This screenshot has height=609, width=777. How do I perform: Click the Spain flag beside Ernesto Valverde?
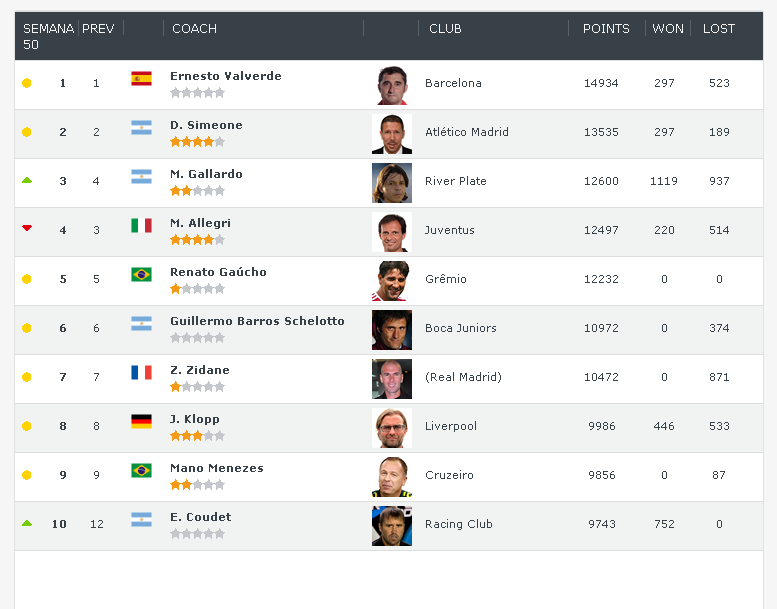[141, 78]
